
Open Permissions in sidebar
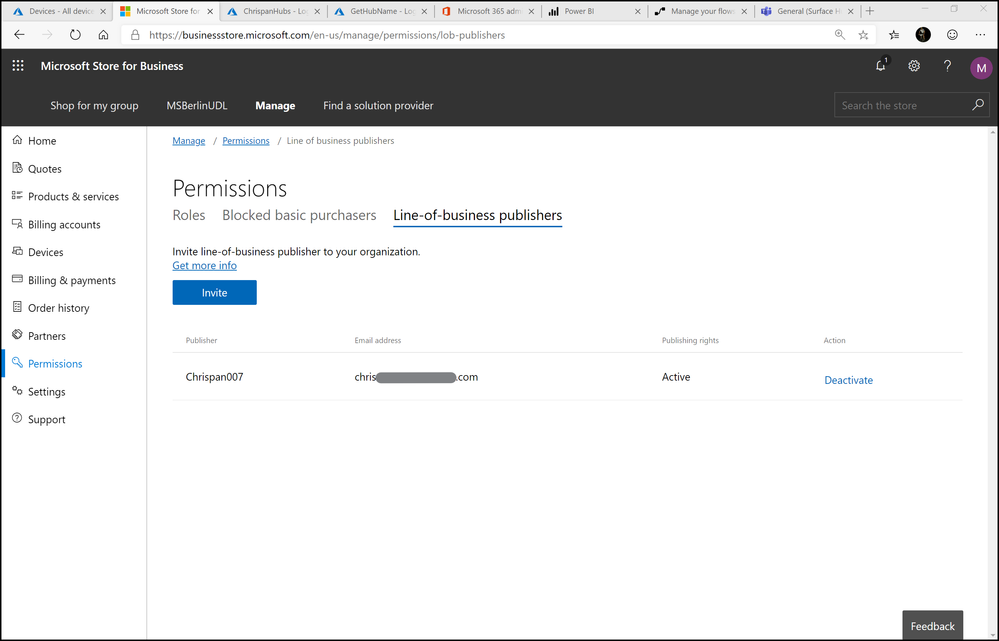pyautogui.click(x=55, y=364)
